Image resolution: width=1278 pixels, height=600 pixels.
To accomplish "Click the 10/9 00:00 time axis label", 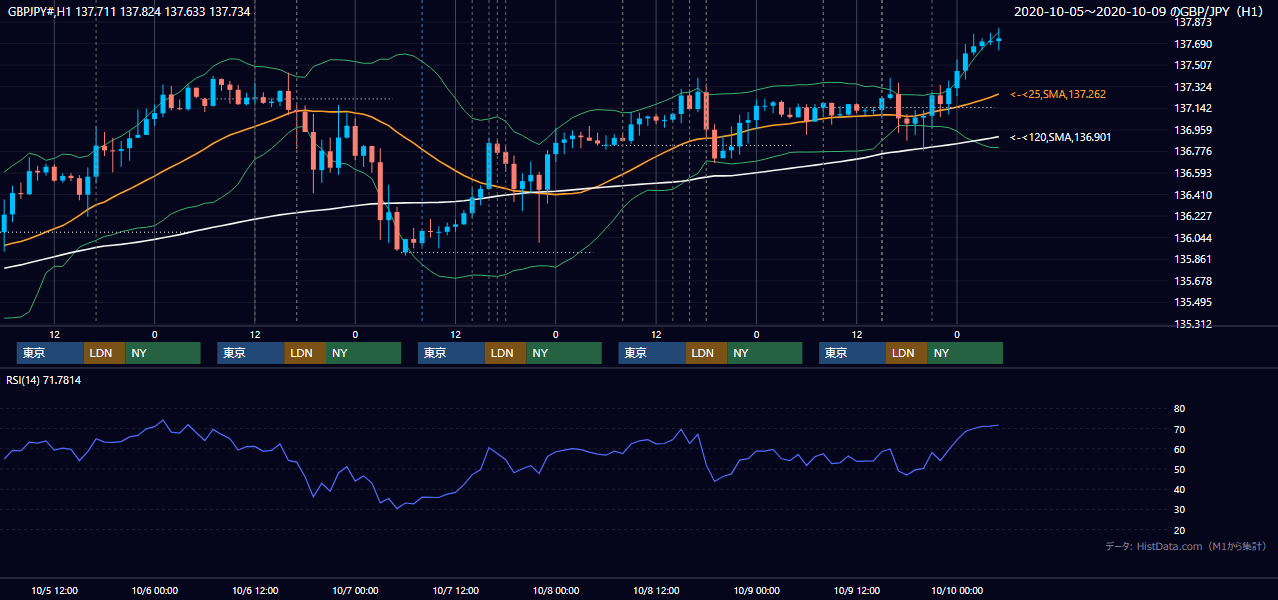I will tap(757, 590).
